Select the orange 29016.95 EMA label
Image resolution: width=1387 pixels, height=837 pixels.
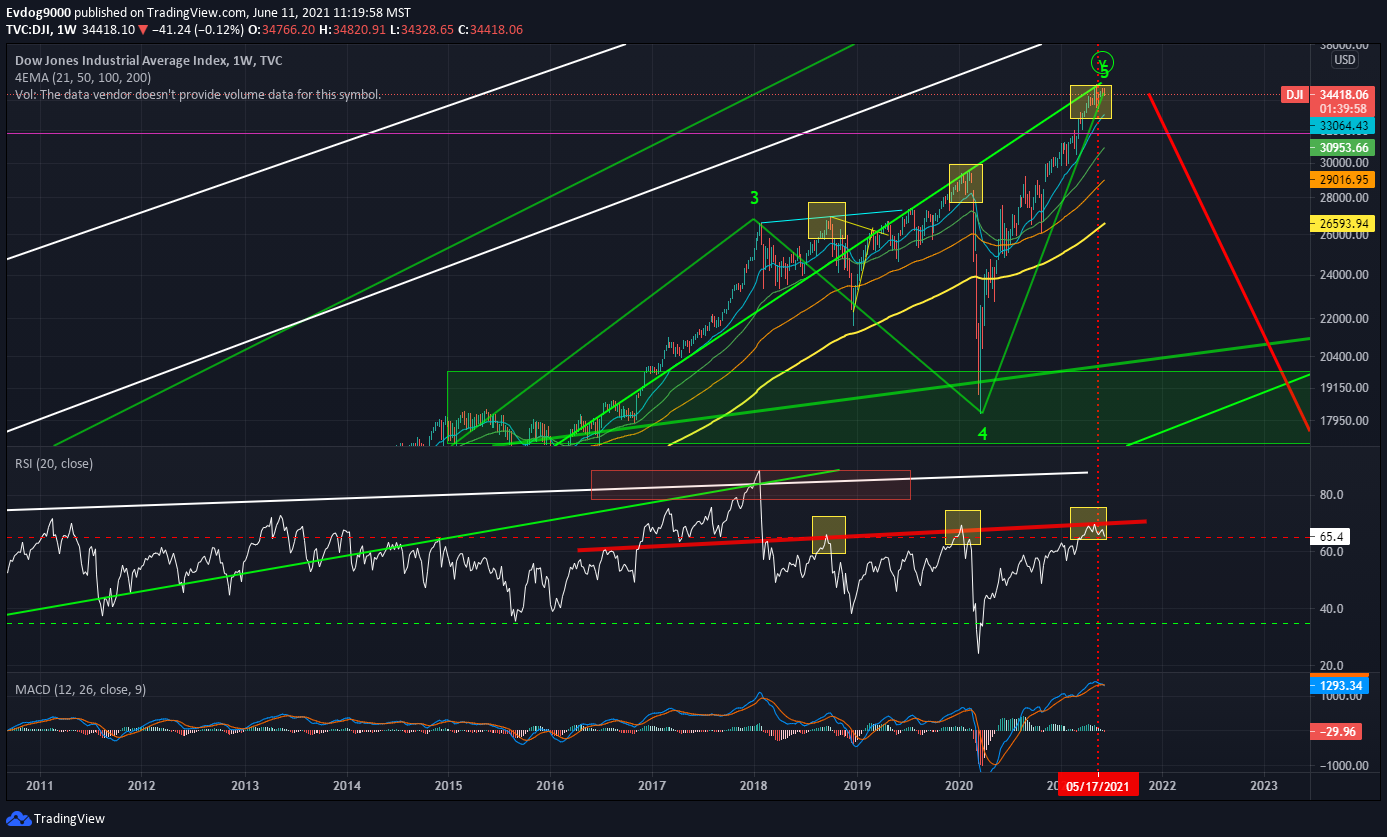coord(1342,179)
